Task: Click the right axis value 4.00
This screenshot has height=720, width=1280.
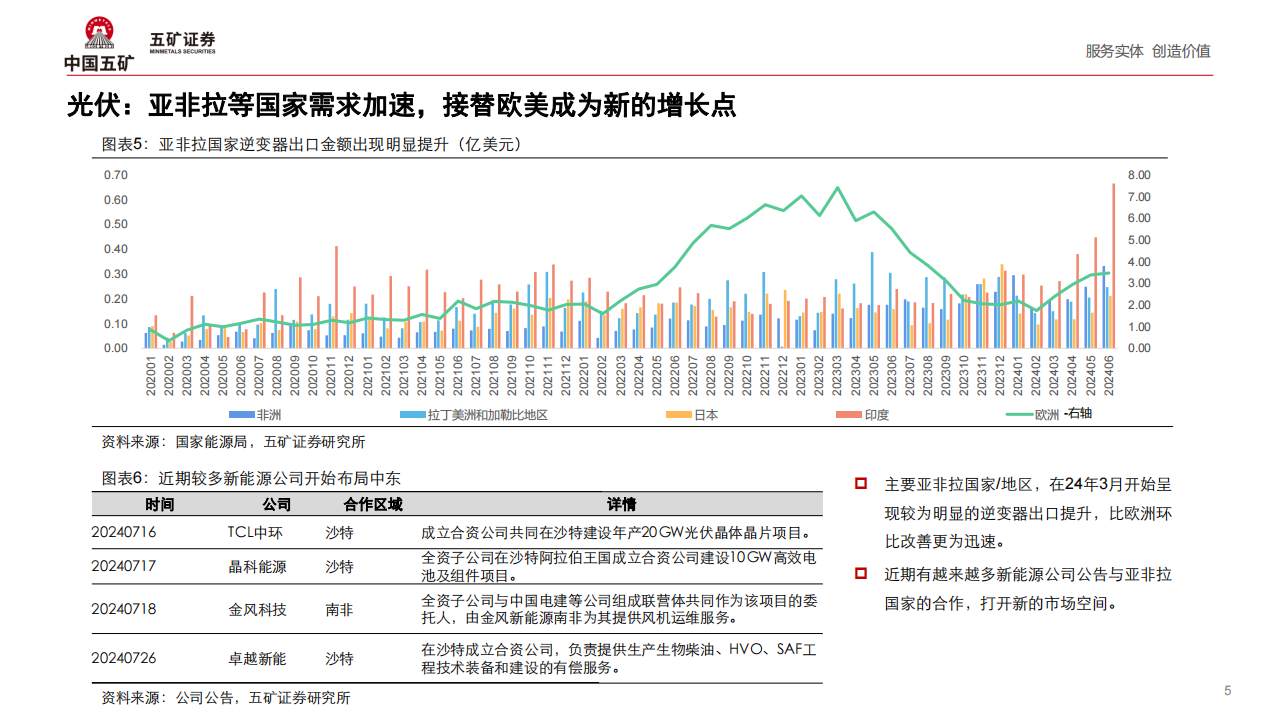Action: coord(1139,262)
